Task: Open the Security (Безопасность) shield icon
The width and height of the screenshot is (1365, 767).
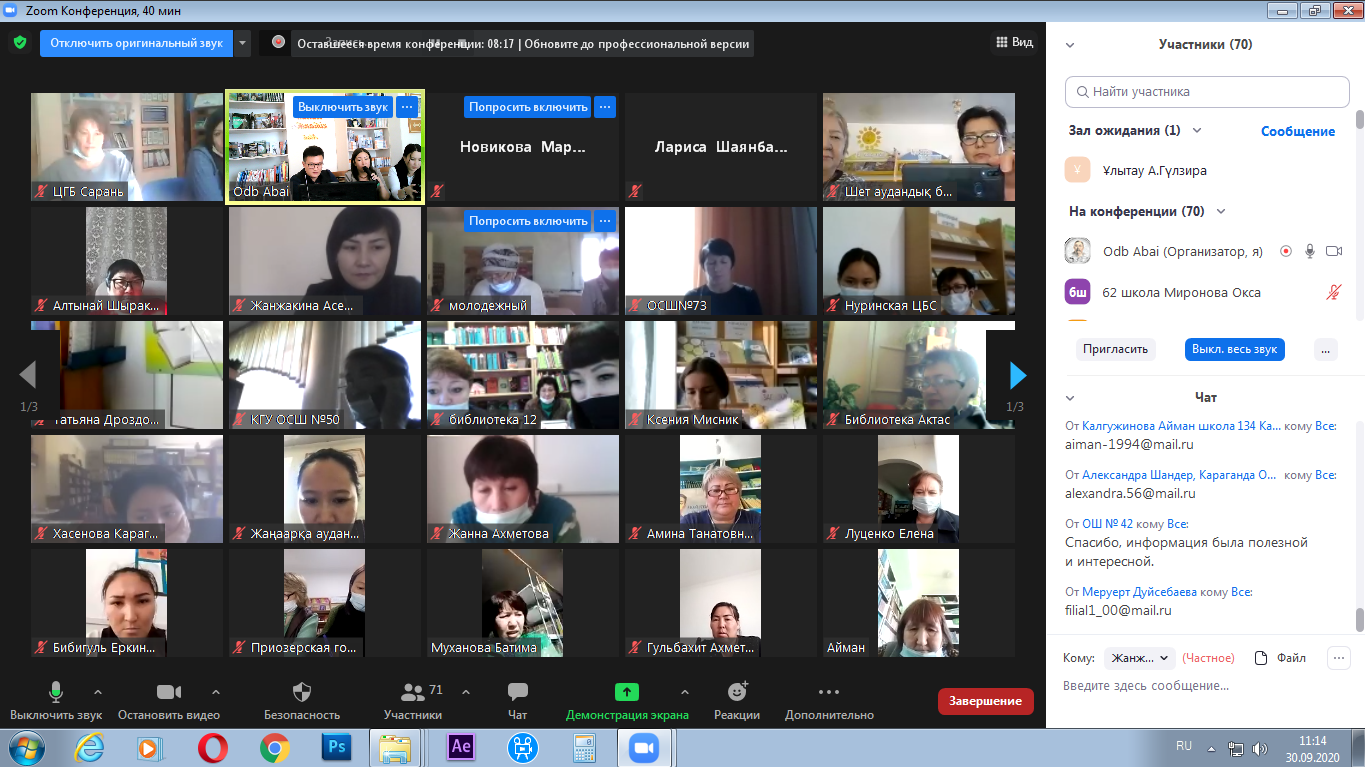Action: [x=301, y=692]
